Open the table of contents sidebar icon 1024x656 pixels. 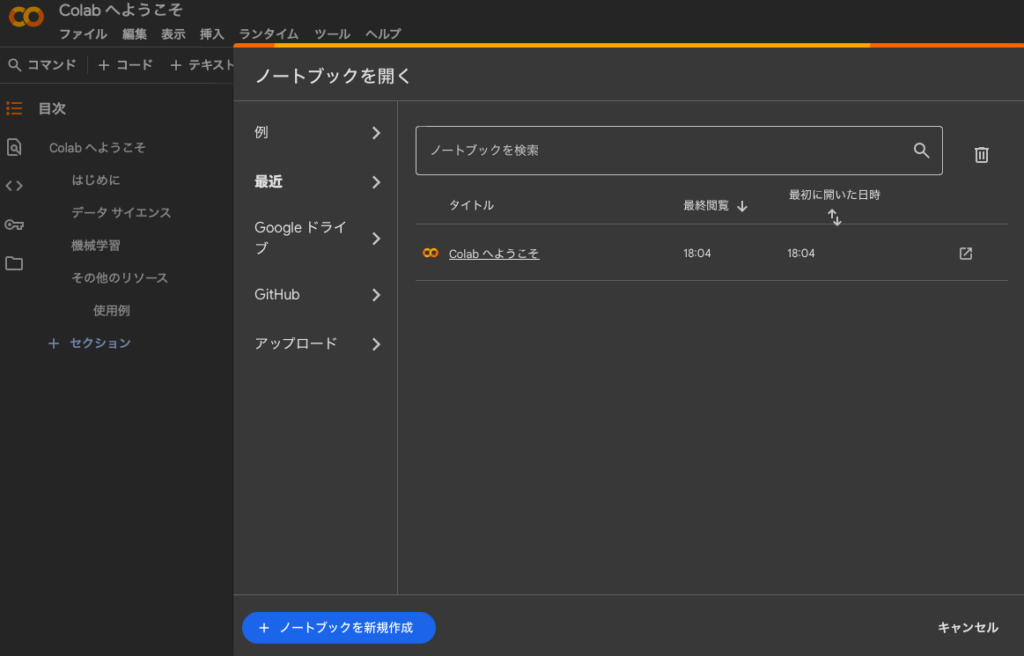click(x=14, y=108)
